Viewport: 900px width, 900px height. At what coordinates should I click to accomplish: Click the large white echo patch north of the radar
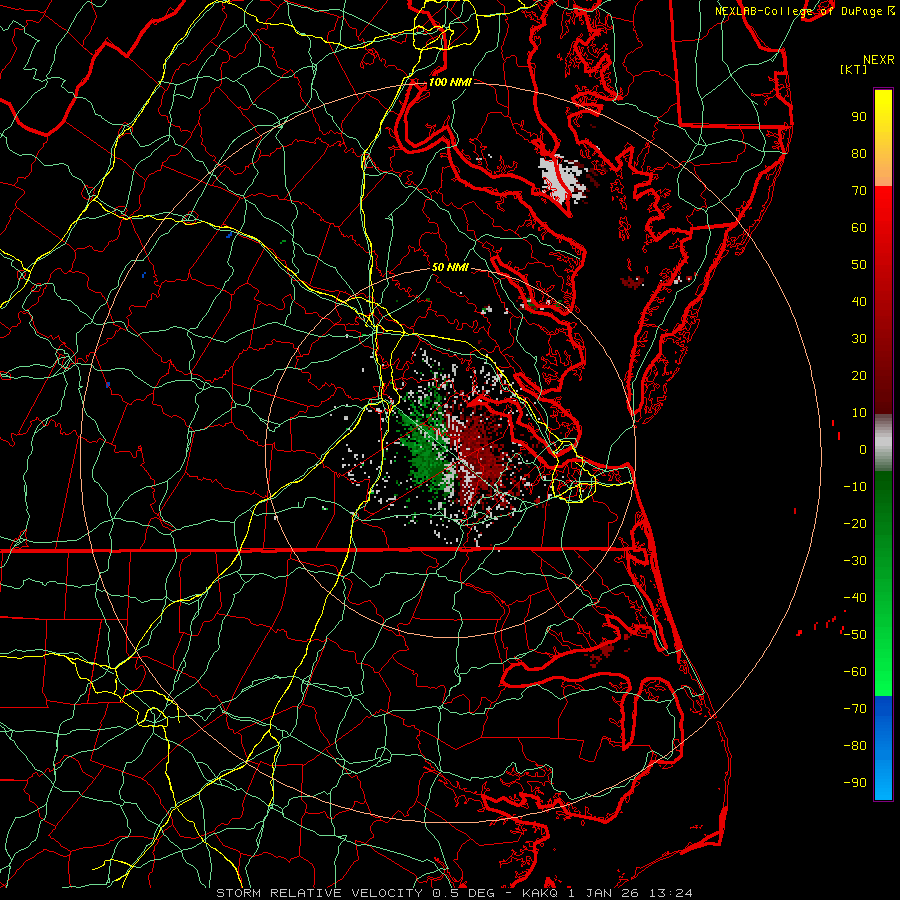click(560, 181)
